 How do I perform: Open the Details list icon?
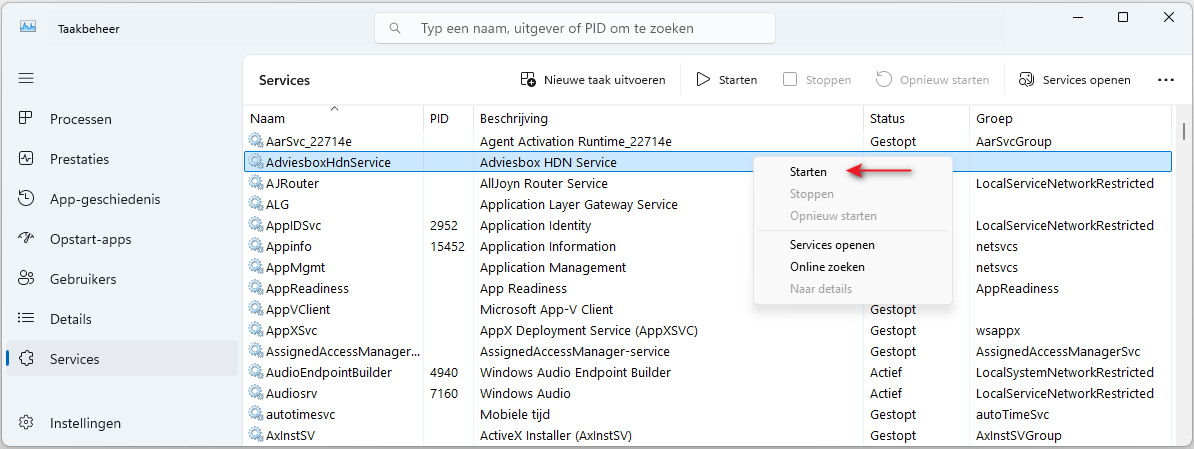point(27,319)
